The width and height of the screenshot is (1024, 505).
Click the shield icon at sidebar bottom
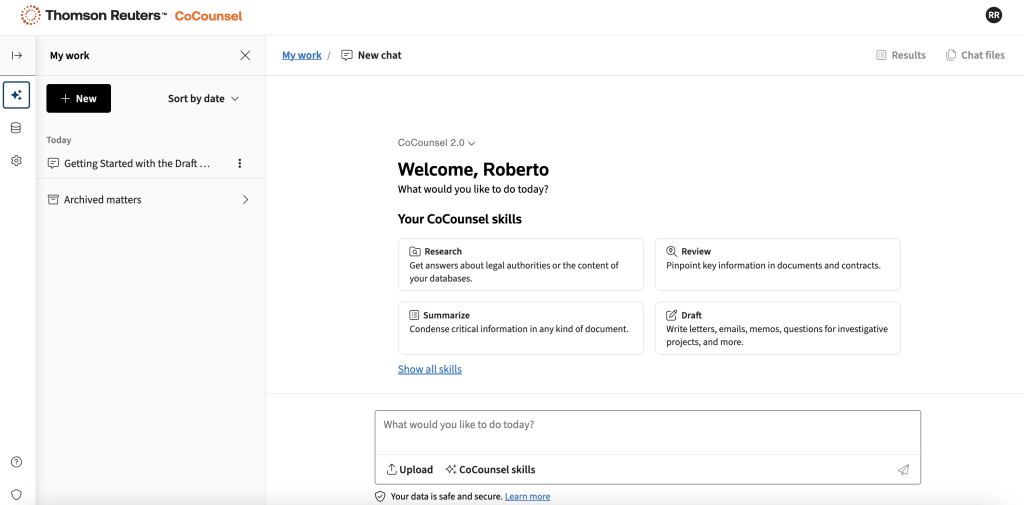coord(16,494)
